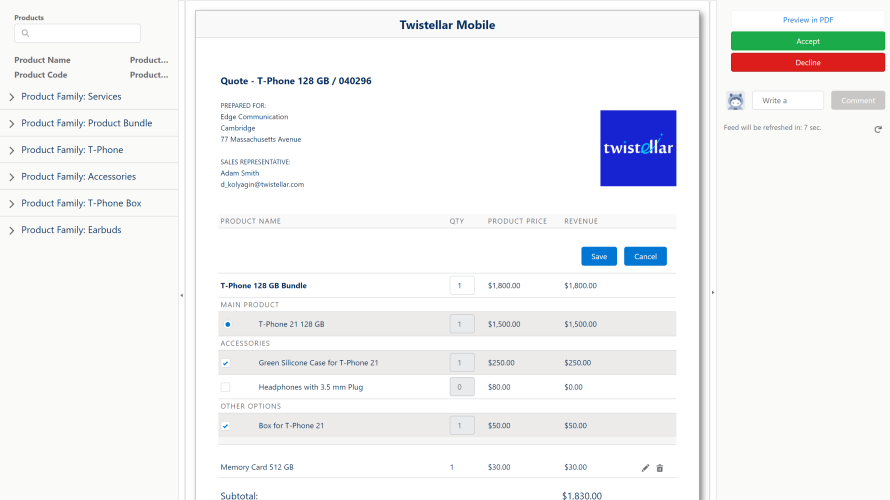Expand Product Family: Earbuds
This screenshot has height=500, width=890.
(12, 230)
